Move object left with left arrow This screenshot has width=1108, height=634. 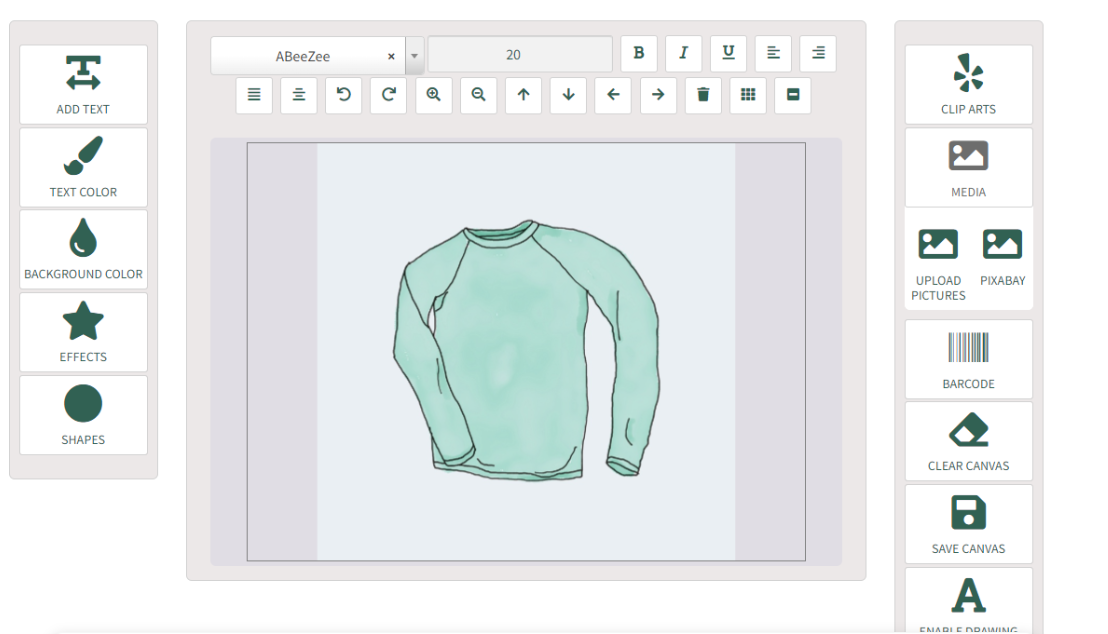click(x=613, y=95)
